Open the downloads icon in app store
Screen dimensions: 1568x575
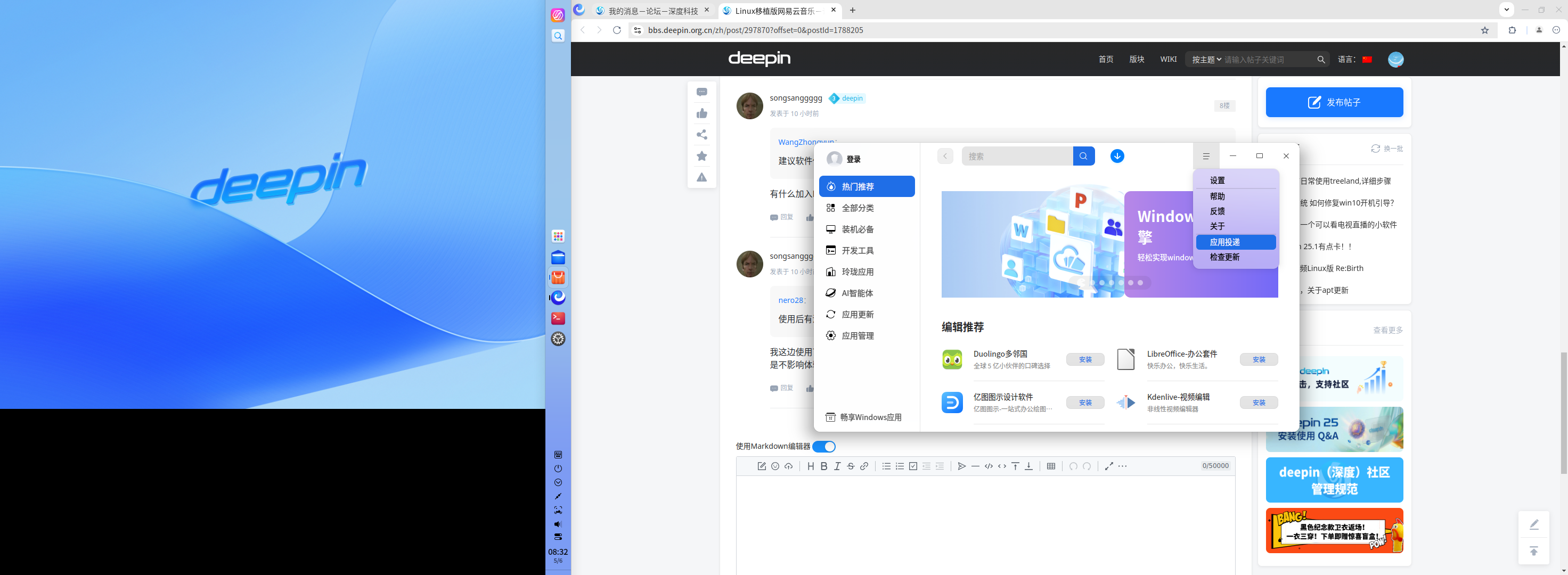pyautogui.click(x=1117, y=157)
